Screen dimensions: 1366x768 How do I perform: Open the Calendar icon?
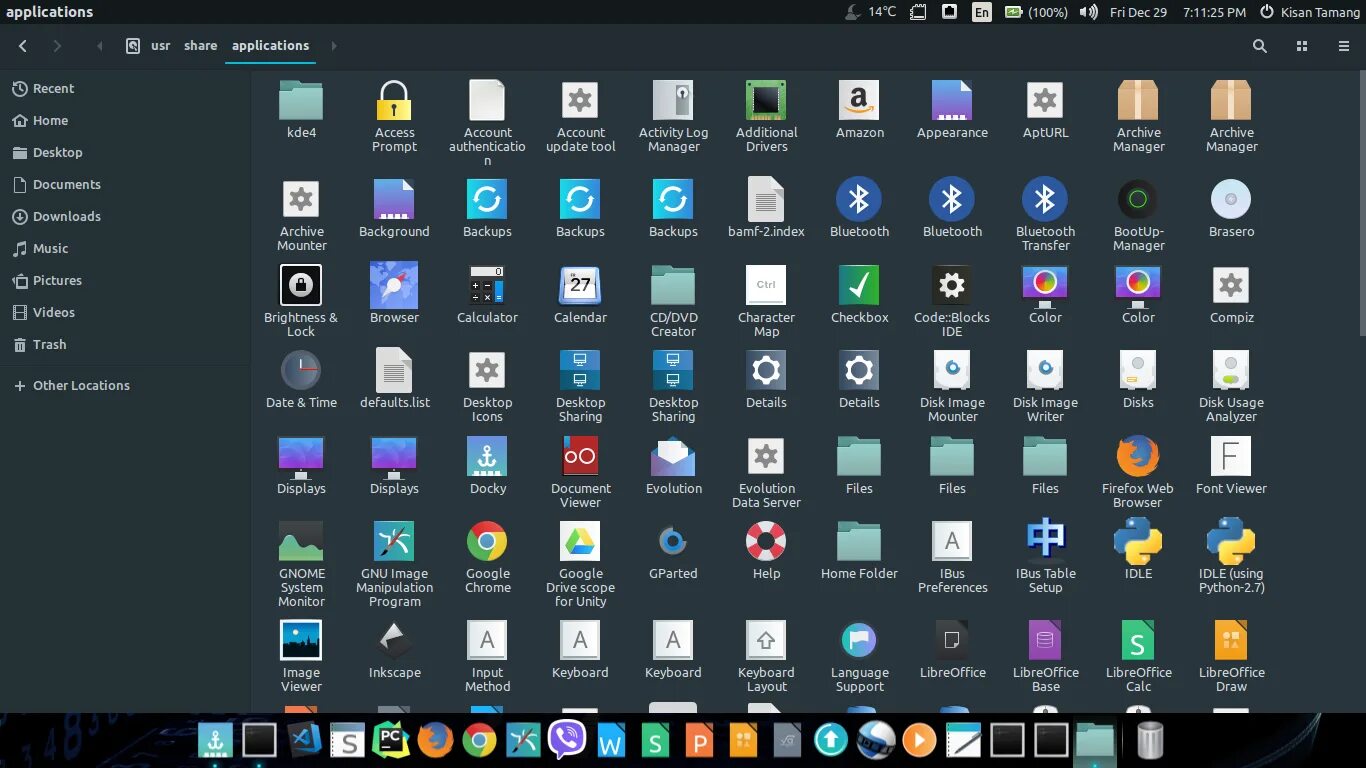(x=580, y=286)
